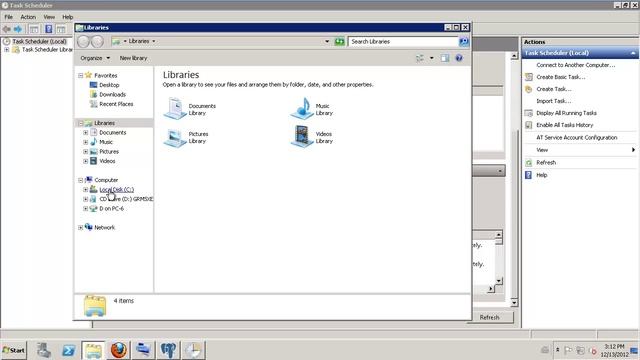Open the File menu in Task Scheduler
Image resolution: width=640 pixels, height=360 pixels.
pyautogui.click(x=9, y=17)
